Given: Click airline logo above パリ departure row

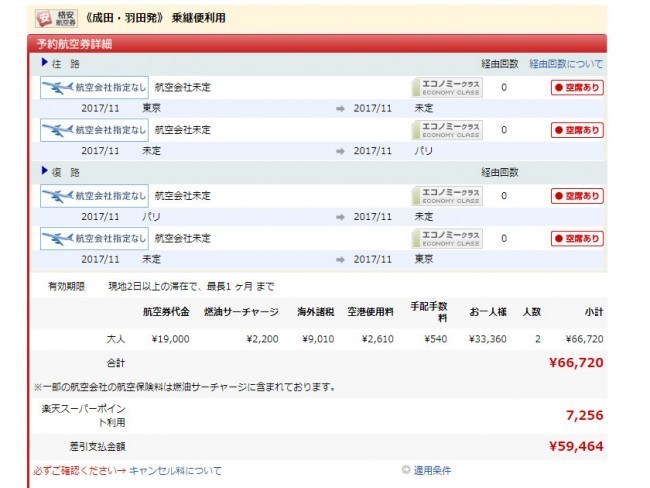Looking at the screenshot, I should click(x=94, y=196).
